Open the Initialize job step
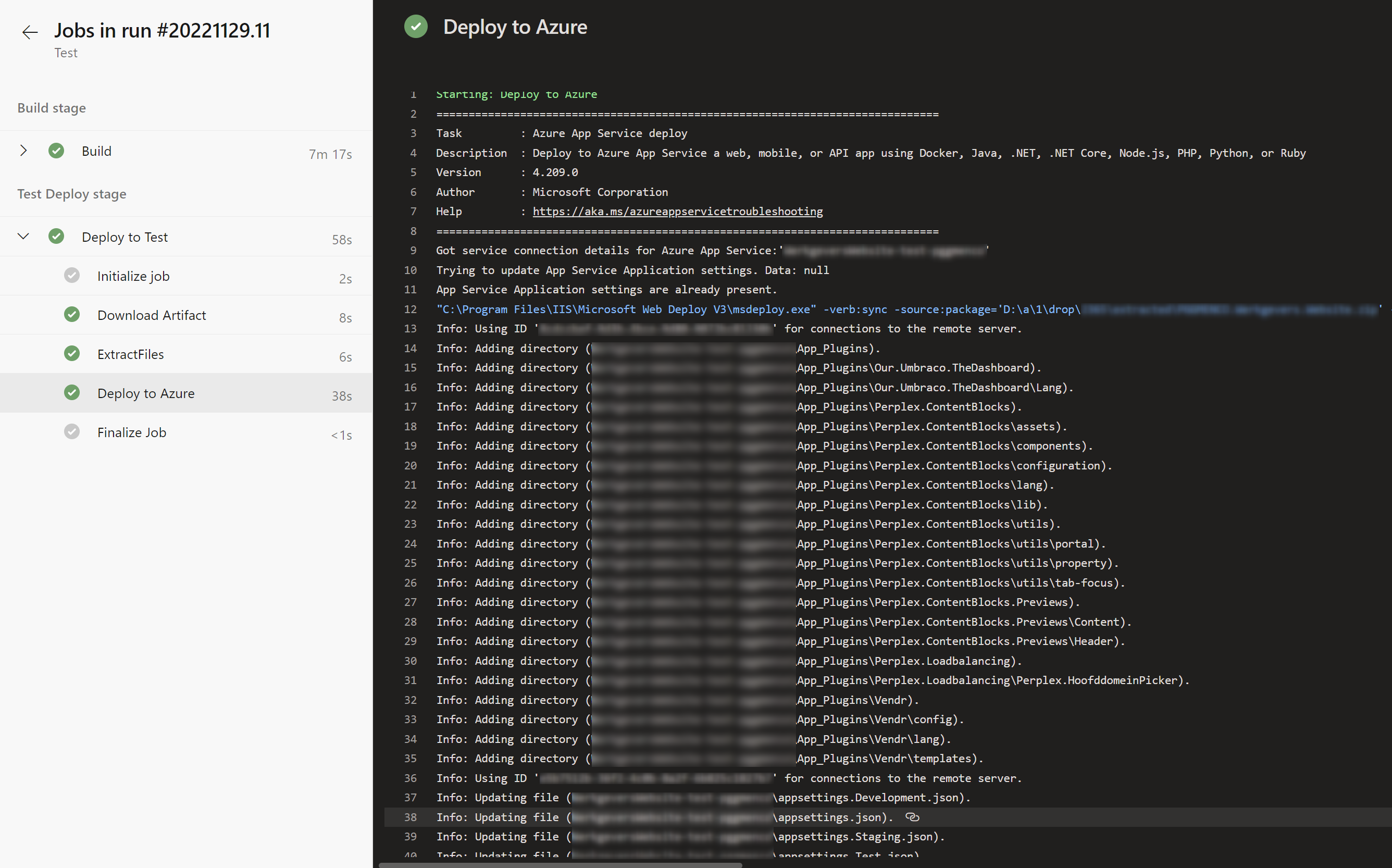This screenshot has width=1392, height=868. (186, 276)
